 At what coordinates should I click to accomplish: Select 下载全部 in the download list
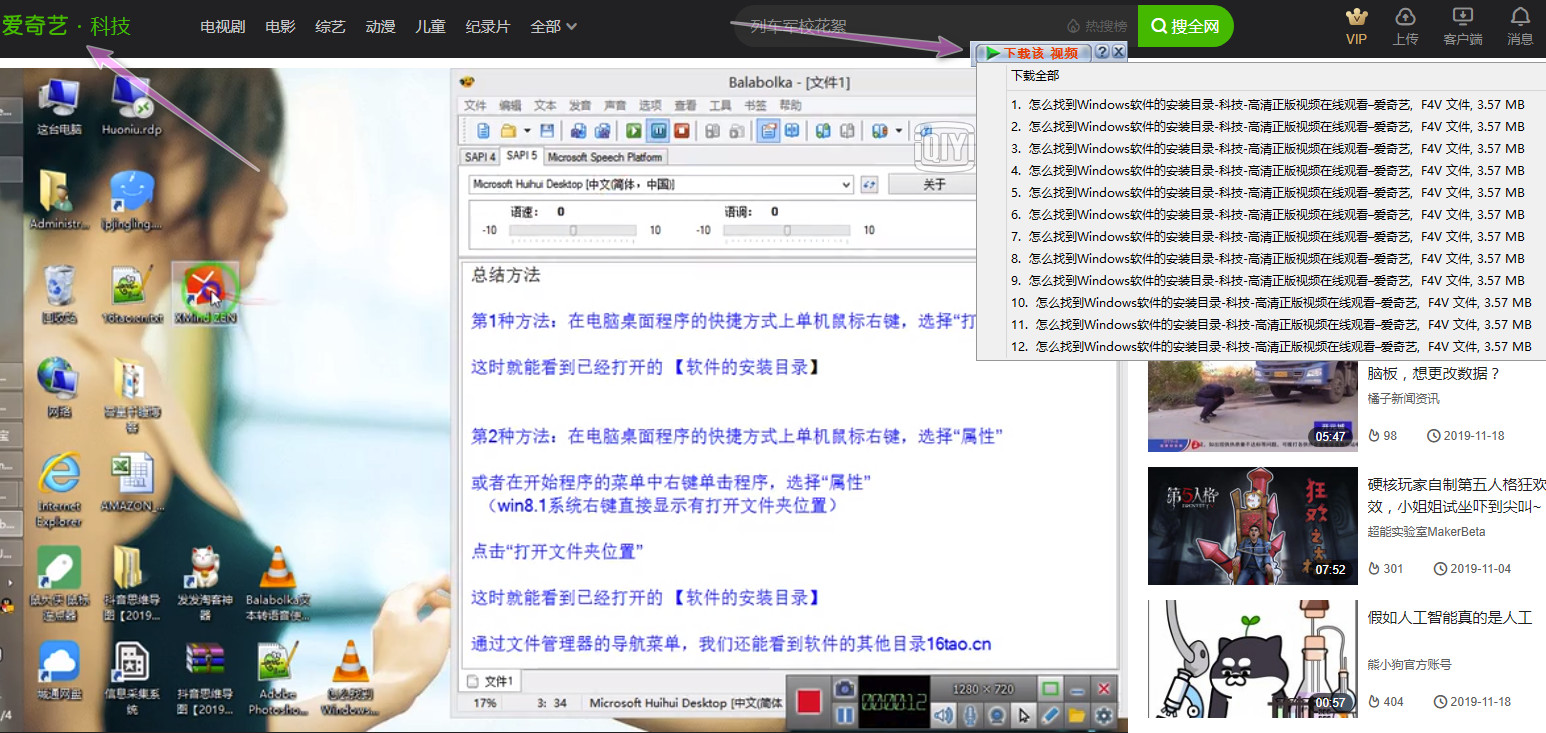click(x=1035, y=76)
